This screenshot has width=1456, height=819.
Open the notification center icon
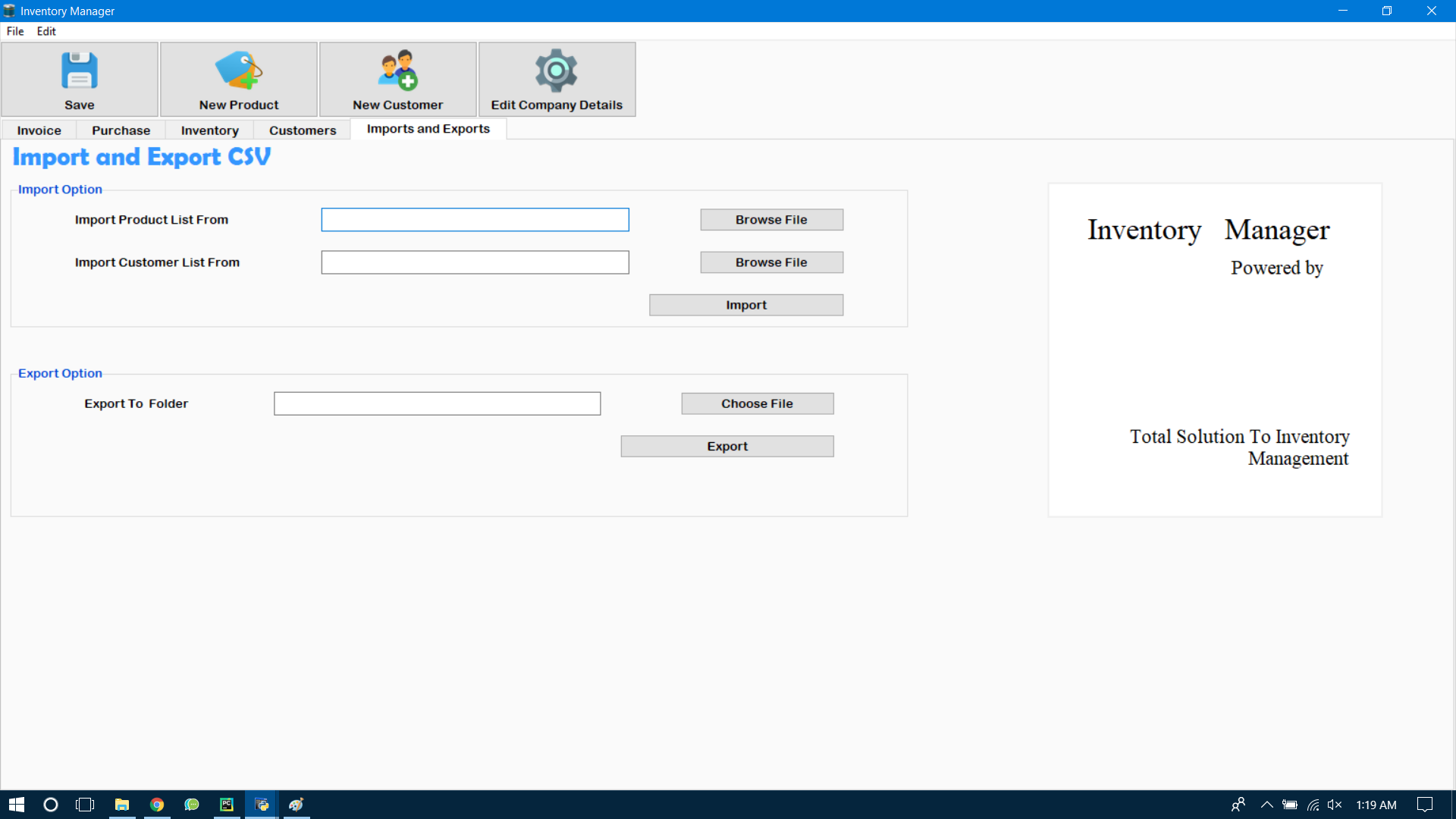coord(1425,805)
